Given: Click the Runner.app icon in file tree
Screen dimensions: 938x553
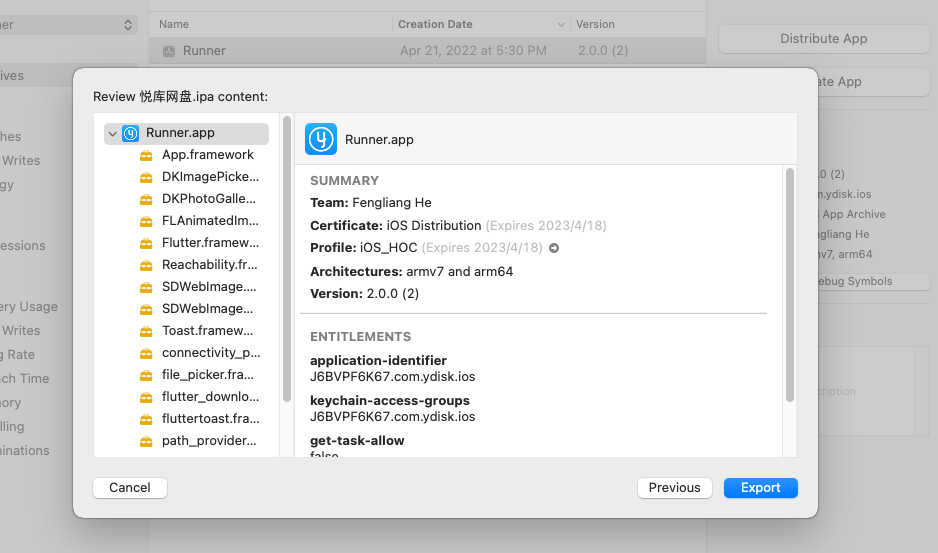Looking at the screenshot, I should (x=130, y=133).
